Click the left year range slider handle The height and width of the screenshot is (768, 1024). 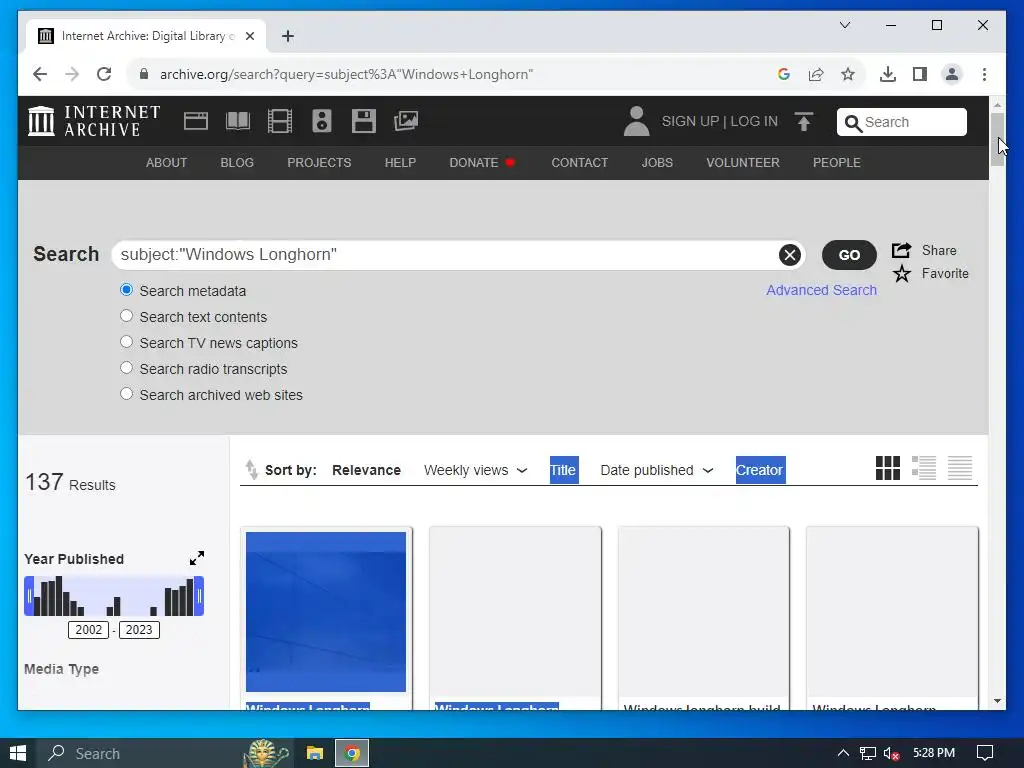pyautogui.click(x=29, y=596)
